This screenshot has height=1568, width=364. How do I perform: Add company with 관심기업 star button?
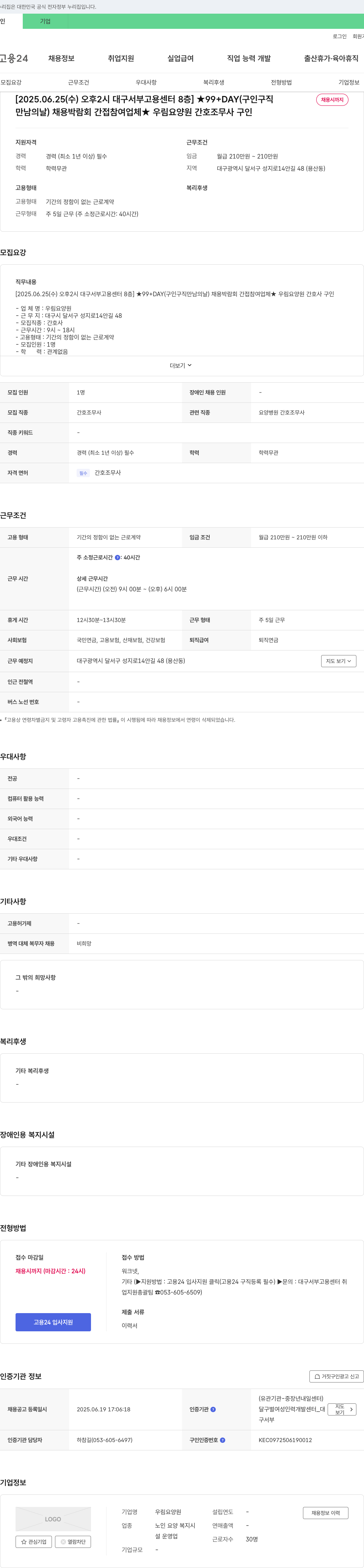(33, 1542)
